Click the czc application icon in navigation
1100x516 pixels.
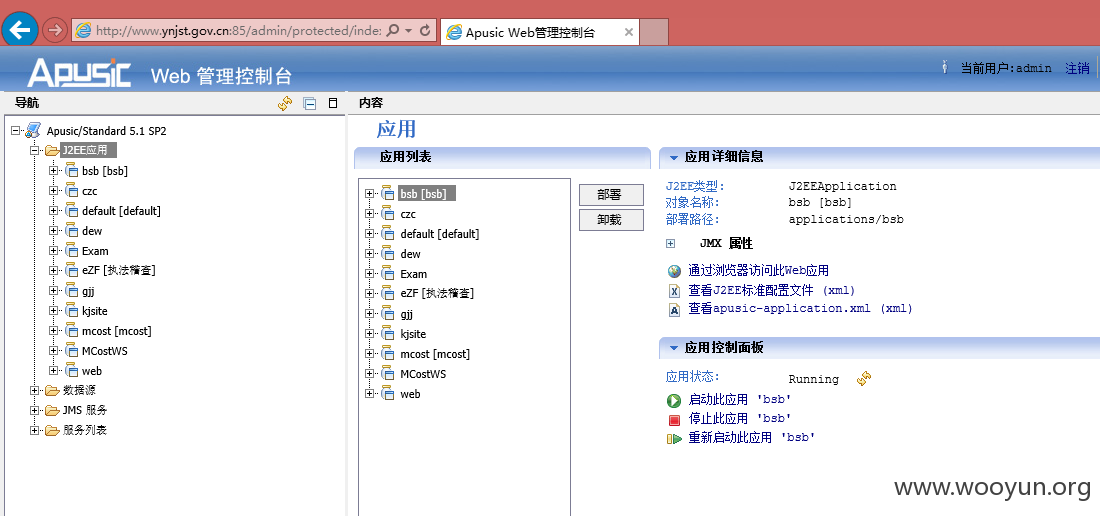[72, 190]
